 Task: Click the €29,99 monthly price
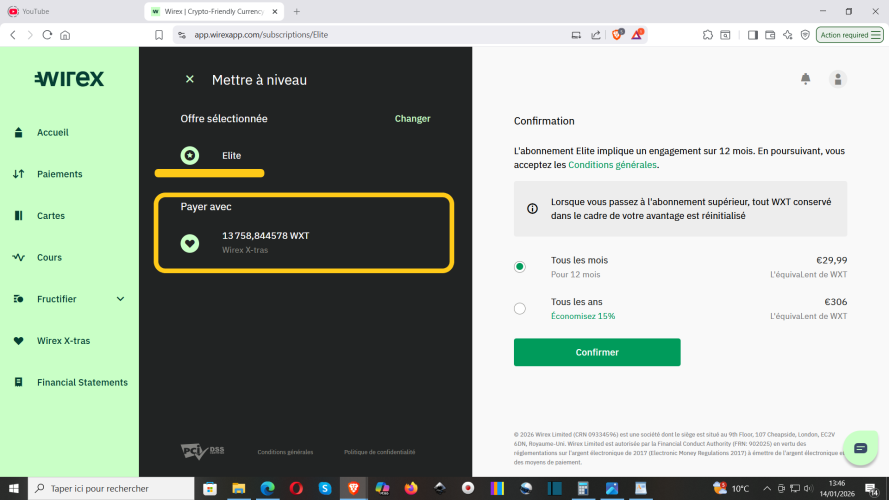[831, 260]
